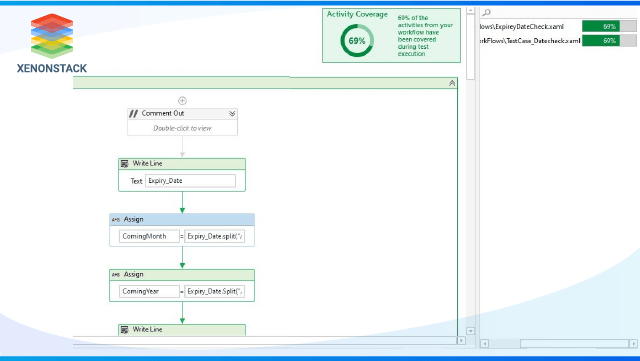The height and width of the screenshot is (361, 640).
Task: Click the search magnifier icon
Action: (486, 13)
